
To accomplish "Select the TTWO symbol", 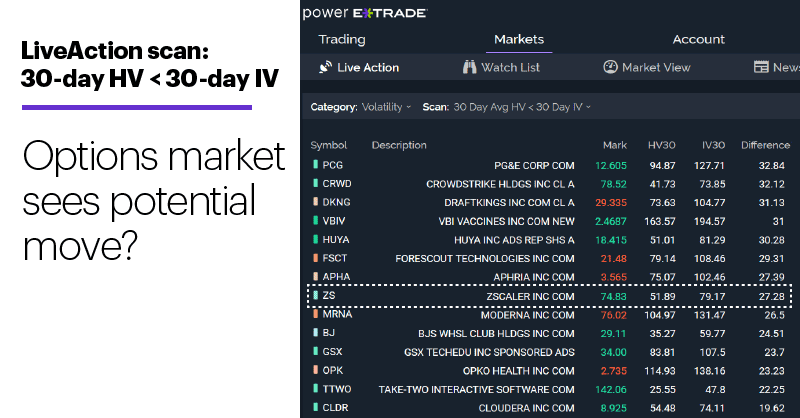I will click(337, 389).
